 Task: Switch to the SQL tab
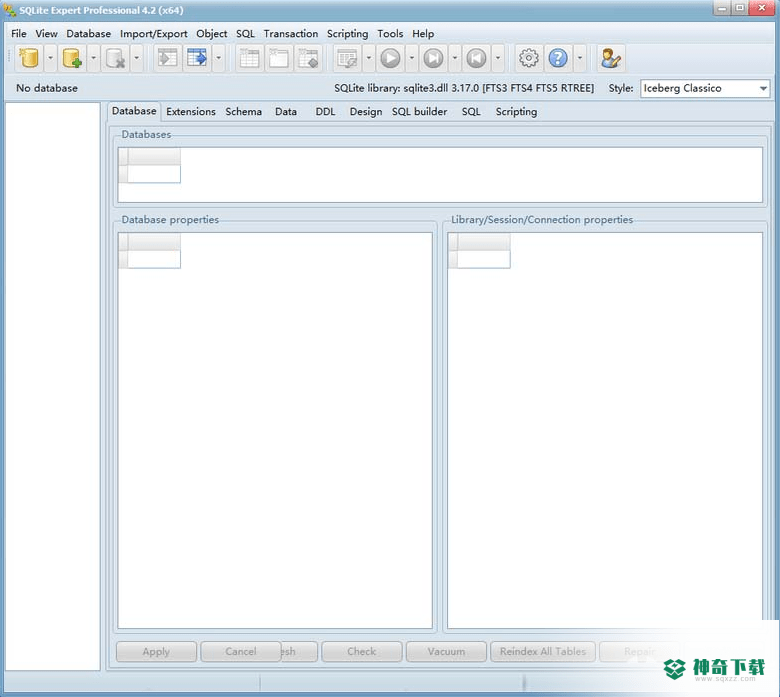pyautogui.click(x=471, y=112)
